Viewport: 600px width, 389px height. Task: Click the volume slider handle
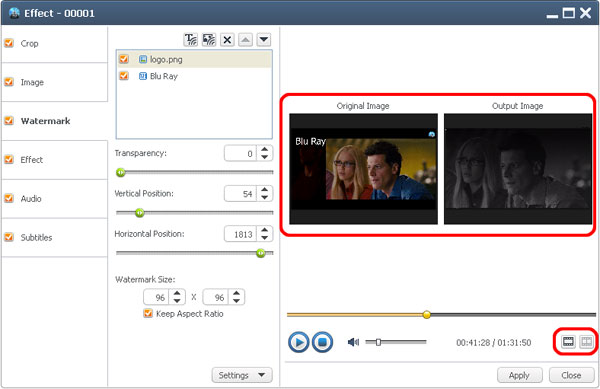[378, 342]
